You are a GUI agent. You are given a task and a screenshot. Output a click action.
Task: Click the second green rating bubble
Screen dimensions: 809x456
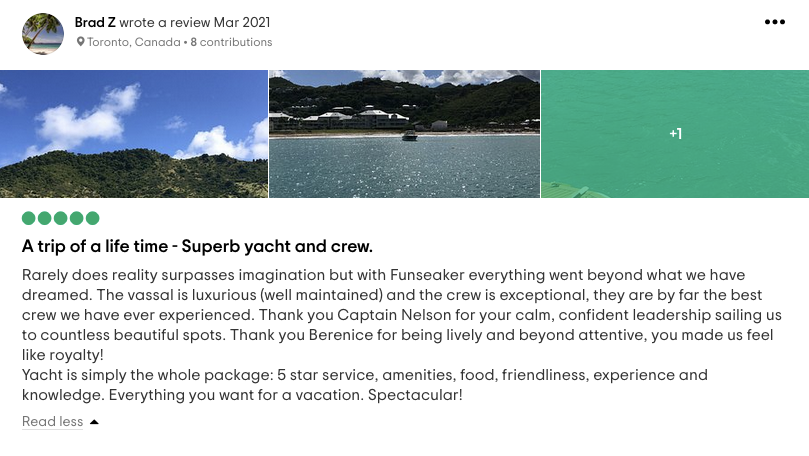[x=44, y=218]
